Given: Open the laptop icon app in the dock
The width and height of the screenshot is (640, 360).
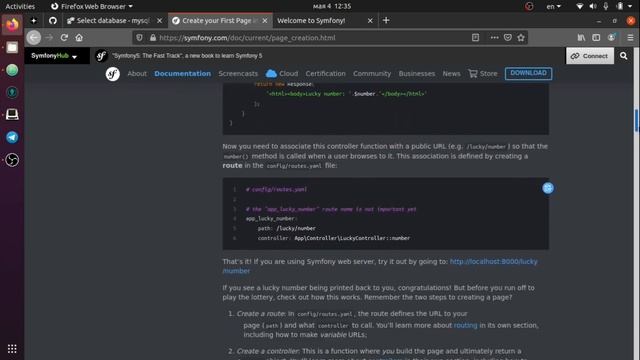Looking at the screenshot, I should (x=12, y=114).
